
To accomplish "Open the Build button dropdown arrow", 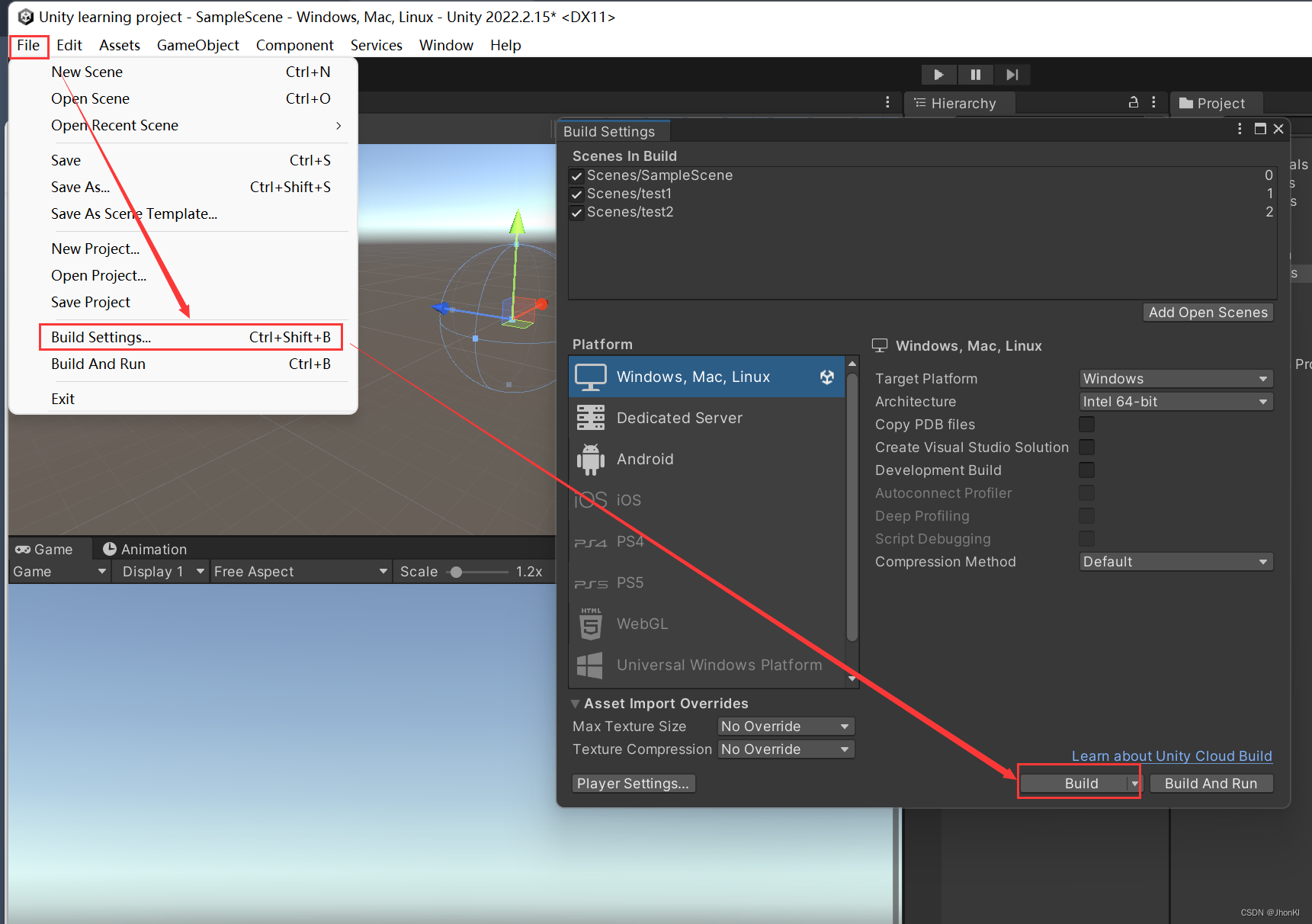I will 1134,784.
